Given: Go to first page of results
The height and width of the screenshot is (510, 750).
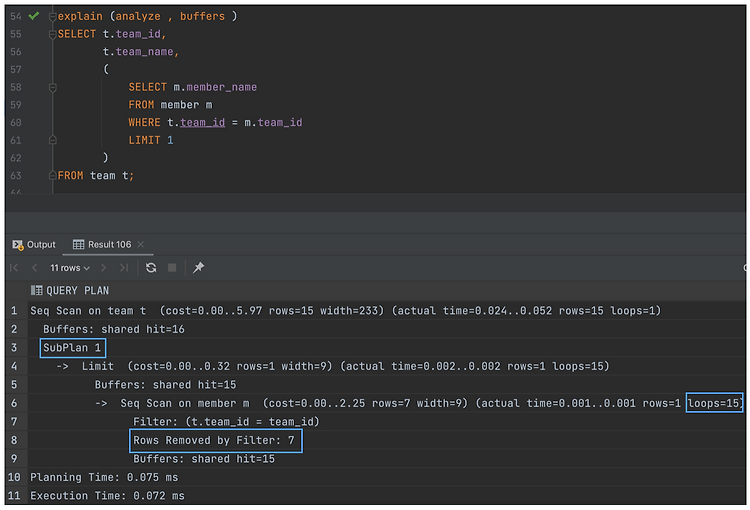Looking at the screenshot, I should (14, 267).
